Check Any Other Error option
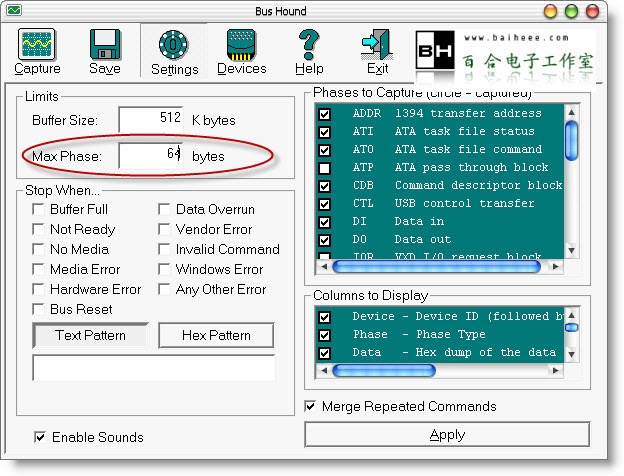Screen dimensions: 624x476 tap(164, 289)
